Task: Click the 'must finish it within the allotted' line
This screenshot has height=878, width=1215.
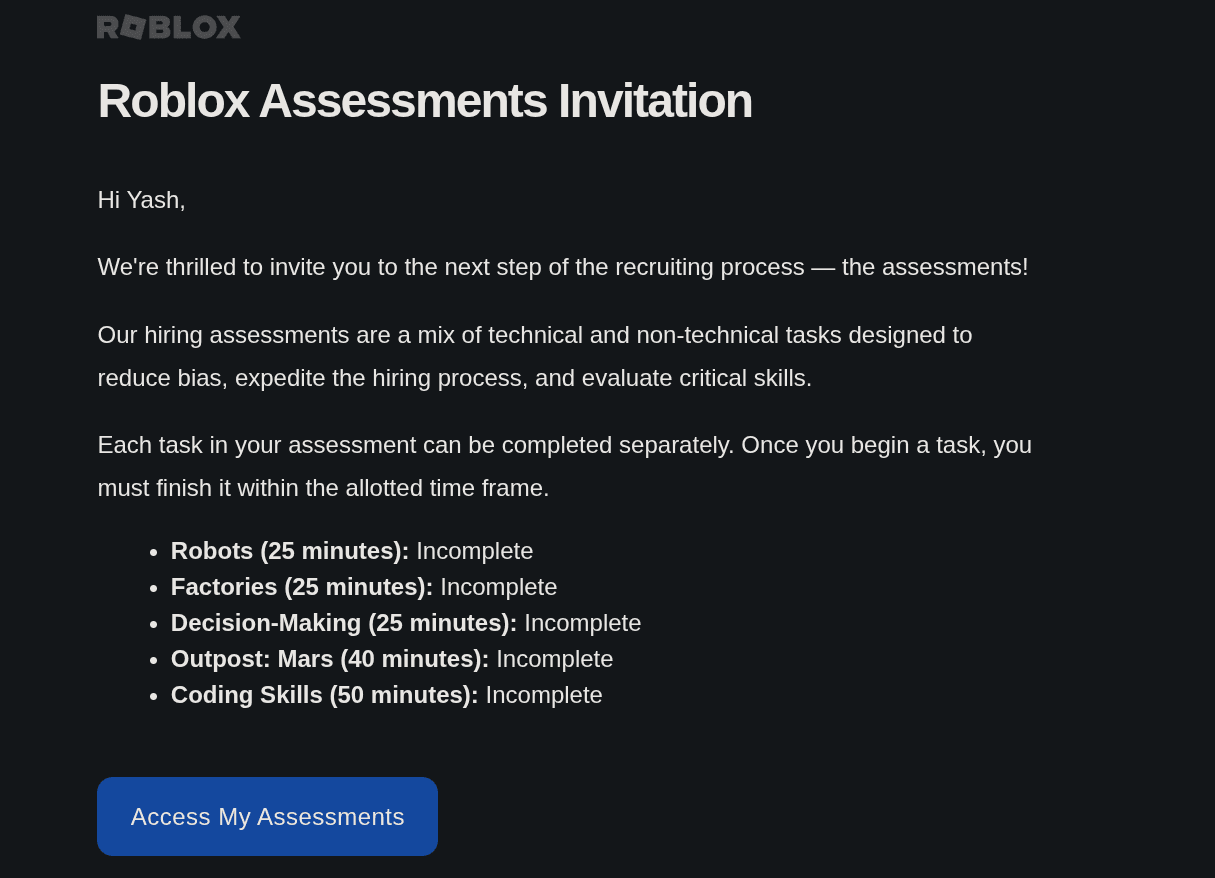Action: pyautogui.click(x=324, y=488)
